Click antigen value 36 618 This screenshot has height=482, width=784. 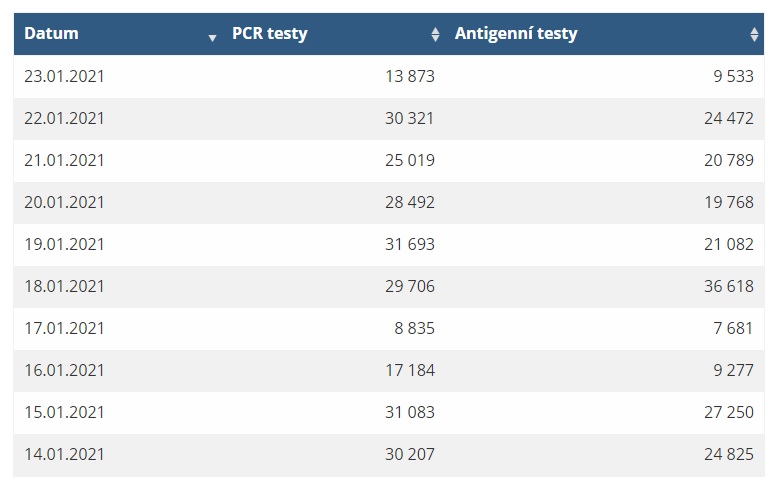(x=729, y=286)
